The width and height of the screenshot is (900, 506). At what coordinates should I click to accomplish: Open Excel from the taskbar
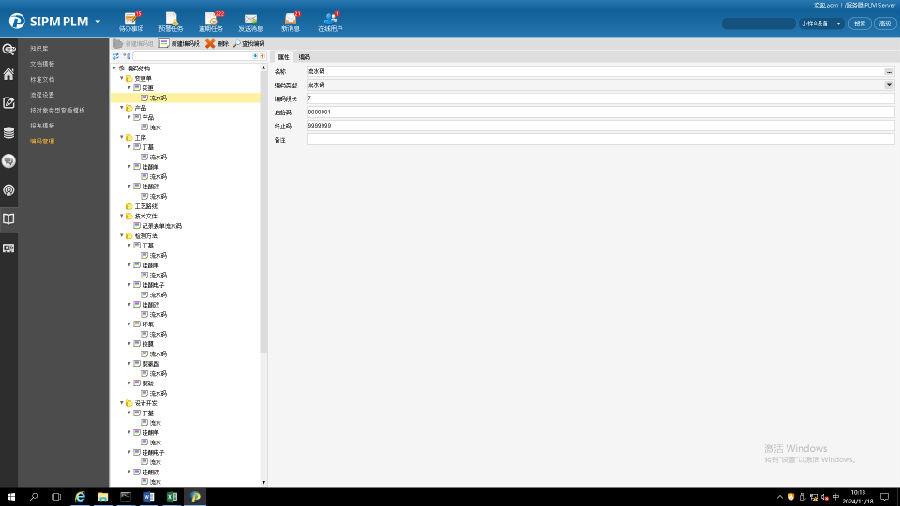click(172, 497)
